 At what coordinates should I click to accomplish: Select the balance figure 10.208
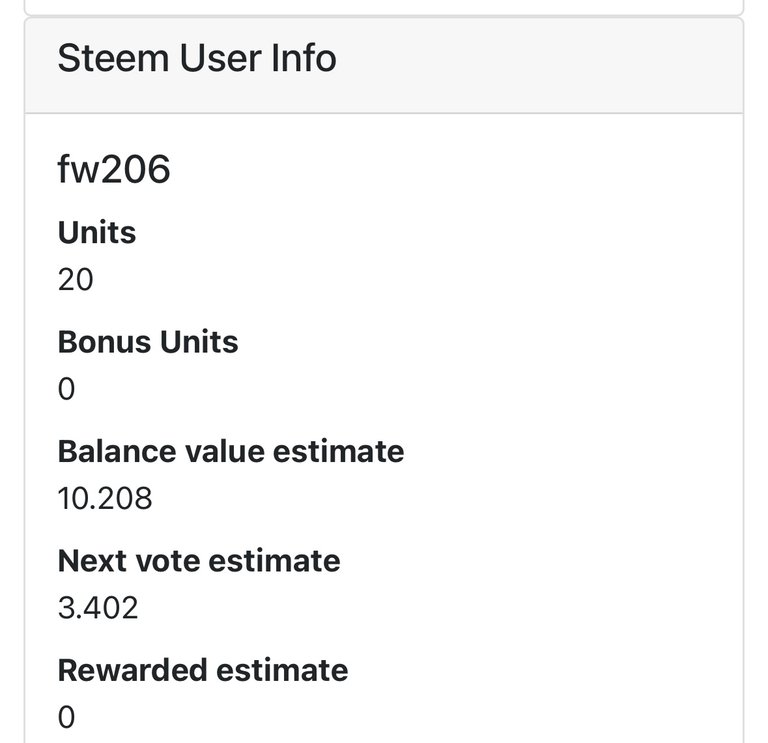tap(105, 497)
